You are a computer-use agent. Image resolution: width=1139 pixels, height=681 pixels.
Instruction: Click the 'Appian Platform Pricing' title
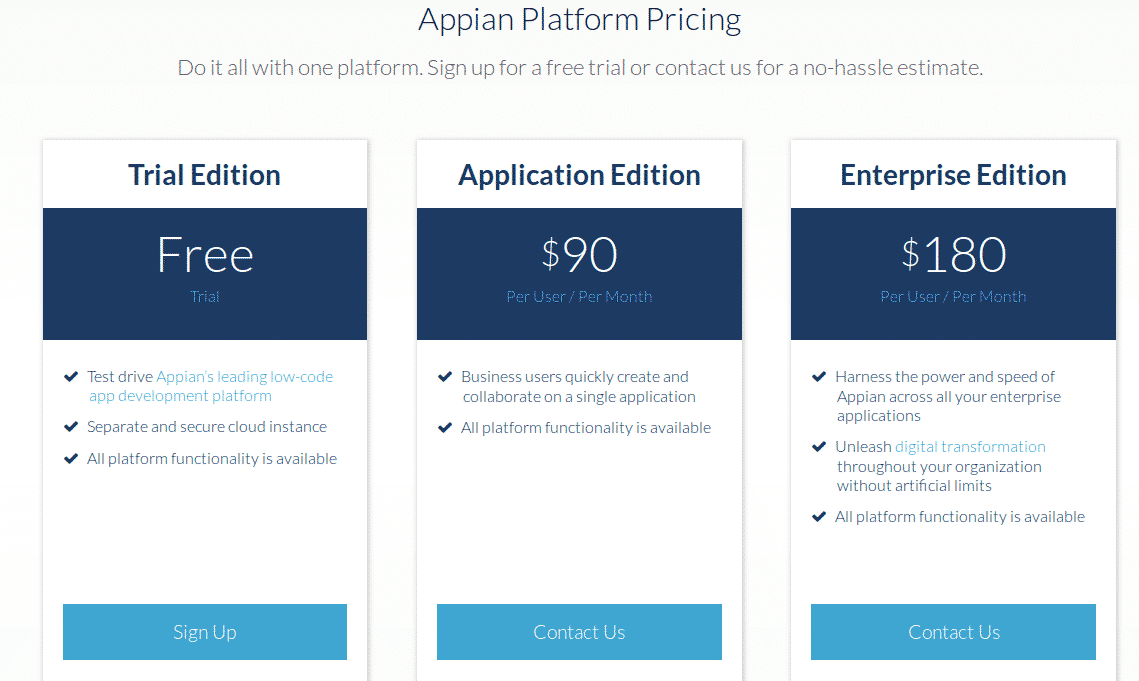point(579,20)
